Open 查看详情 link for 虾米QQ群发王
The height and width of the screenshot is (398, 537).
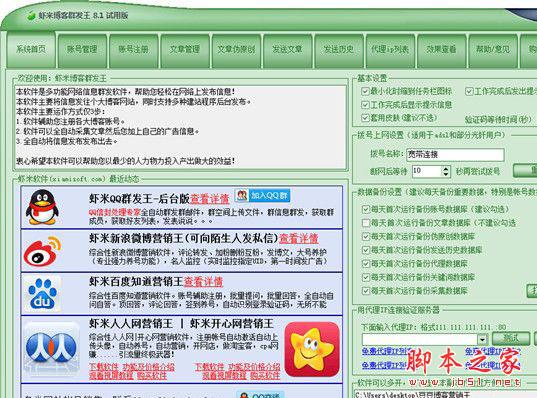tap(210, 199)
